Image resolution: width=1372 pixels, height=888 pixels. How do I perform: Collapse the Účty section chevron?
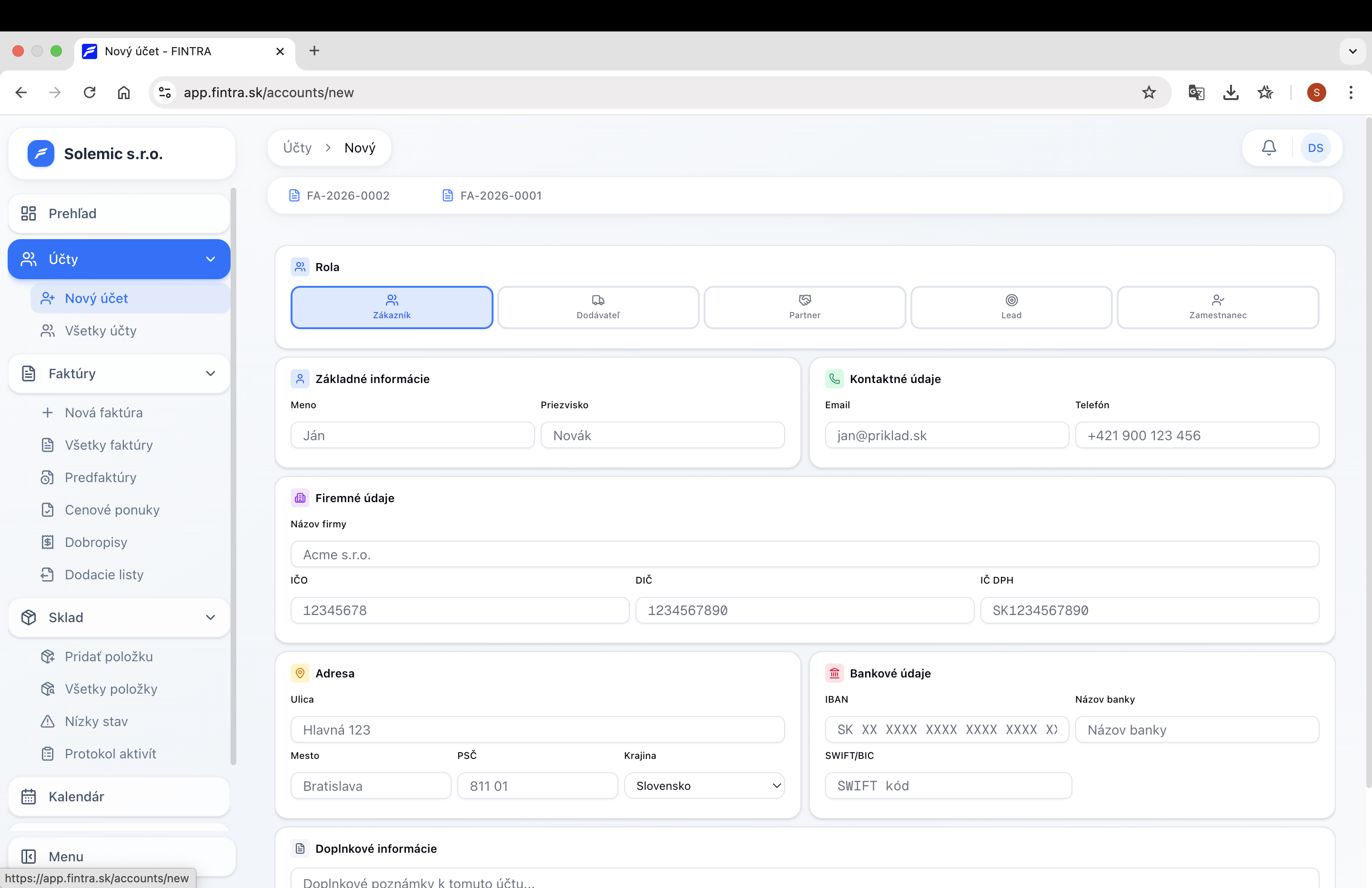(210, 259)
